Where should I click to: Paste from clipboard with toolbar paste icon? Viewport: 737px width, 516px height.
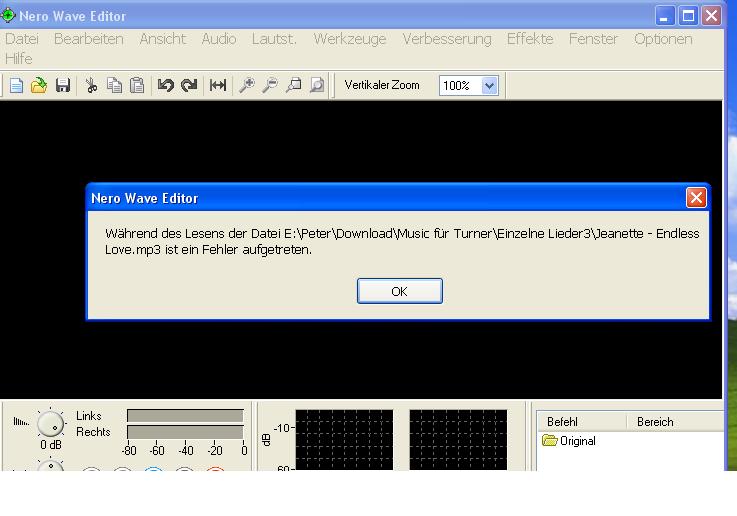coord(137,86)
